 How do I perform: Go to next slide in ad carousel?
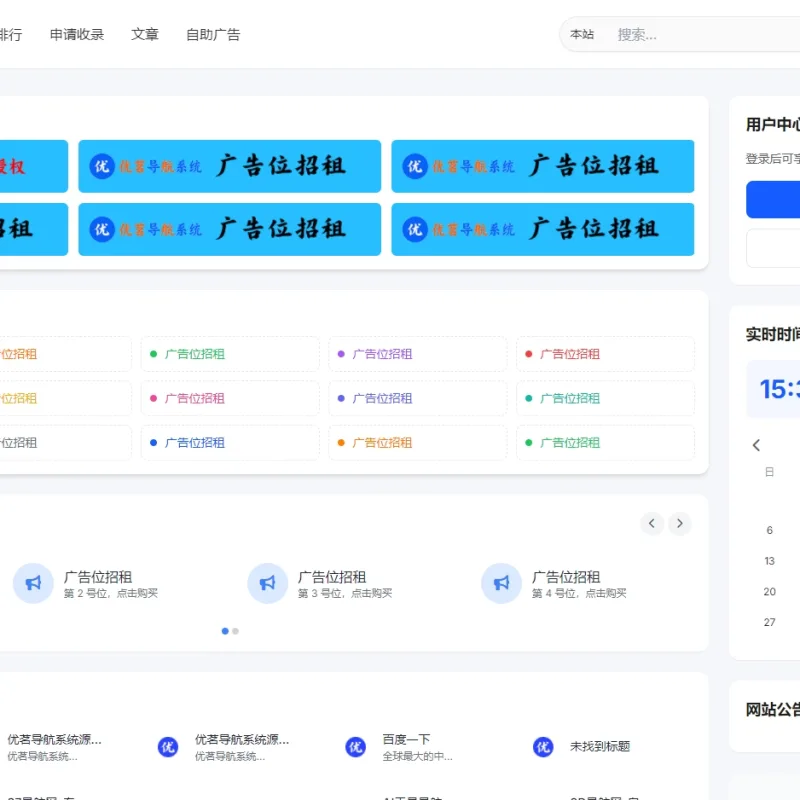[680, 523]
